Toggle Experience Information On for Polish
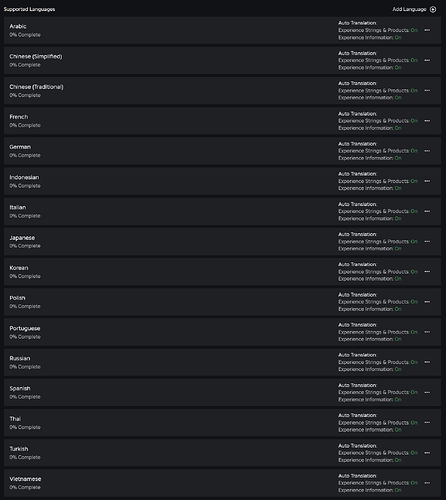 (398, 309)
